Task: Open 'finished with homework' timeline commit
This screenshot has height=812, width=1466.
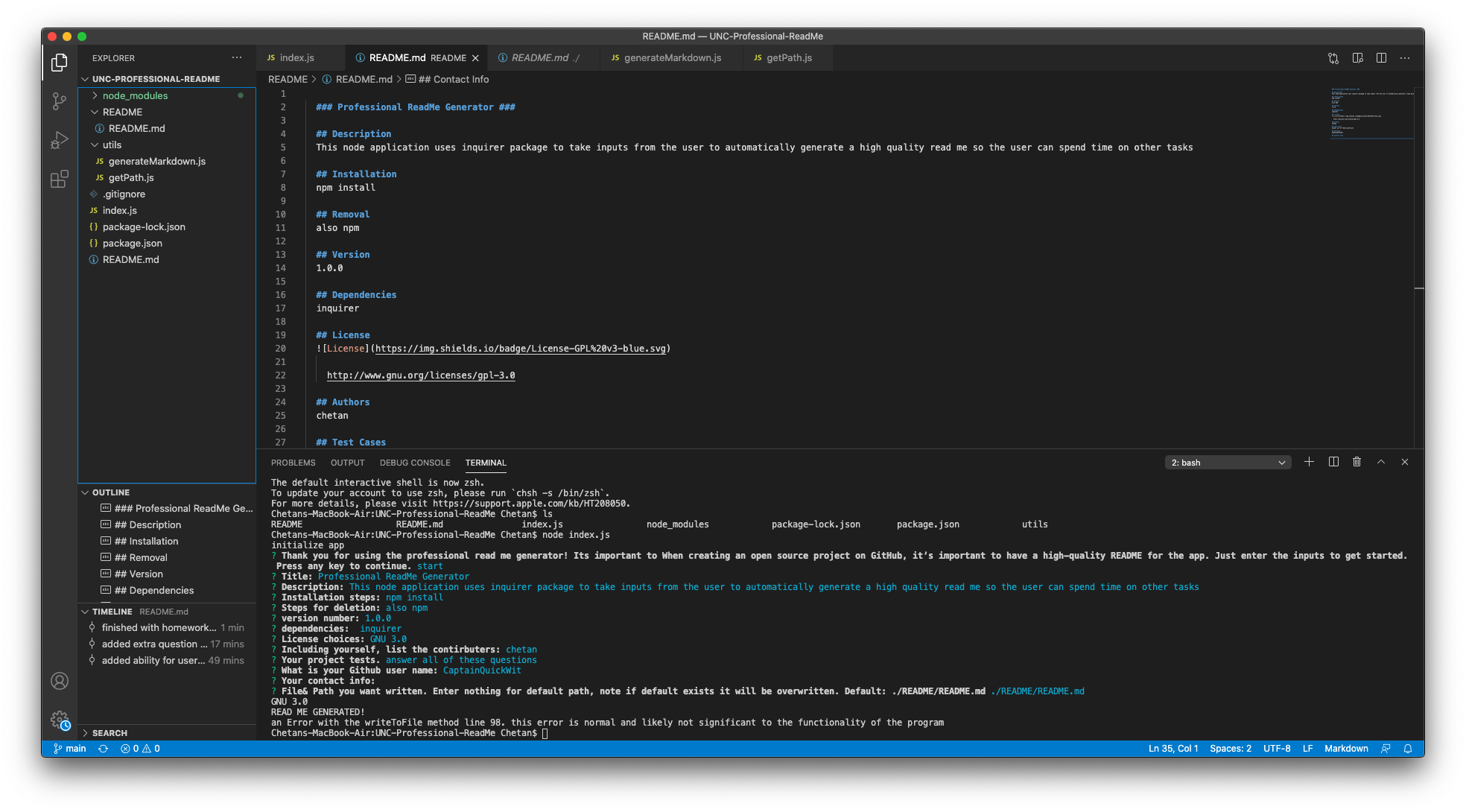Action: click(167, 627)
